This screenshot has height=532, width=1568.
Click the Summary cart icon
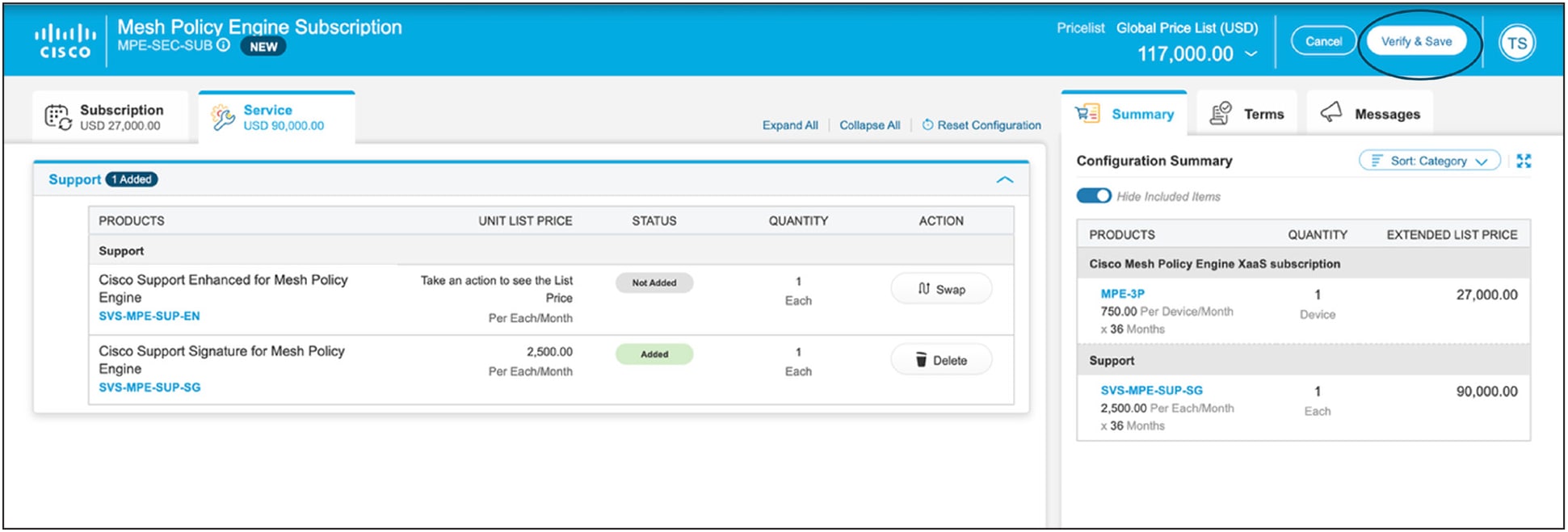tap(1087, 114)
